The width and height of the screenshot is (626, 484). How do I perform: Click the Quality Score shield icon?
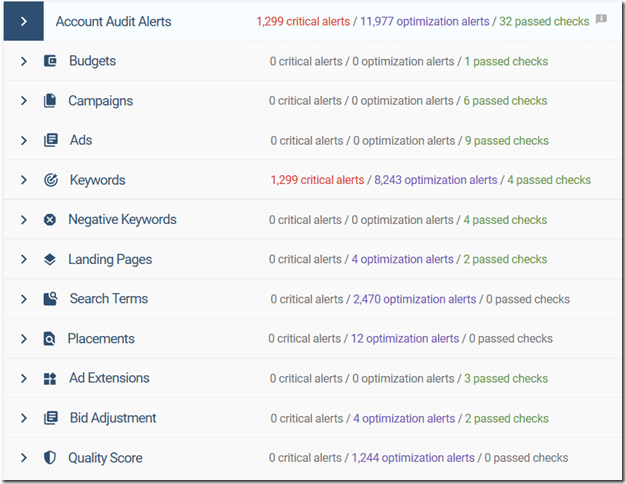coord(50,458)
